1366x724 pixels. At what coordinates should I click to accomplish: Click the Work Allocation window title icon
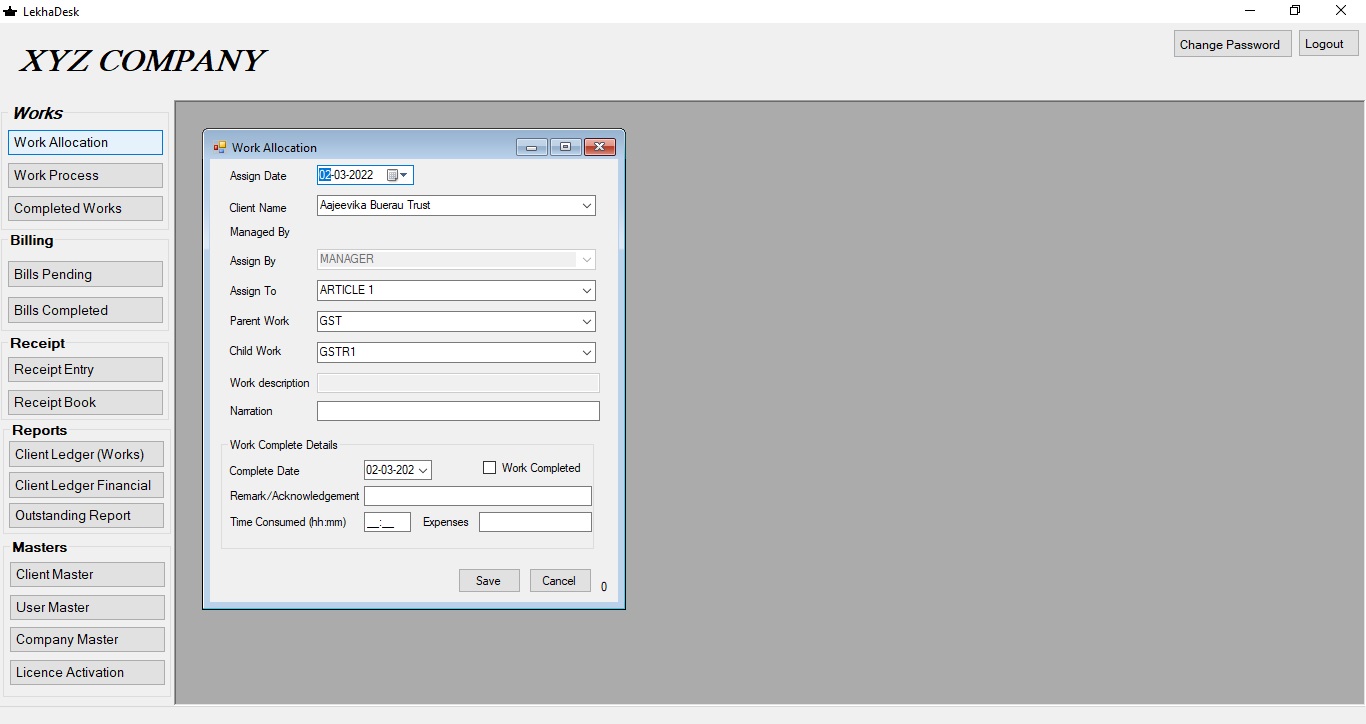pyautogui.click(x=220, y=147)
